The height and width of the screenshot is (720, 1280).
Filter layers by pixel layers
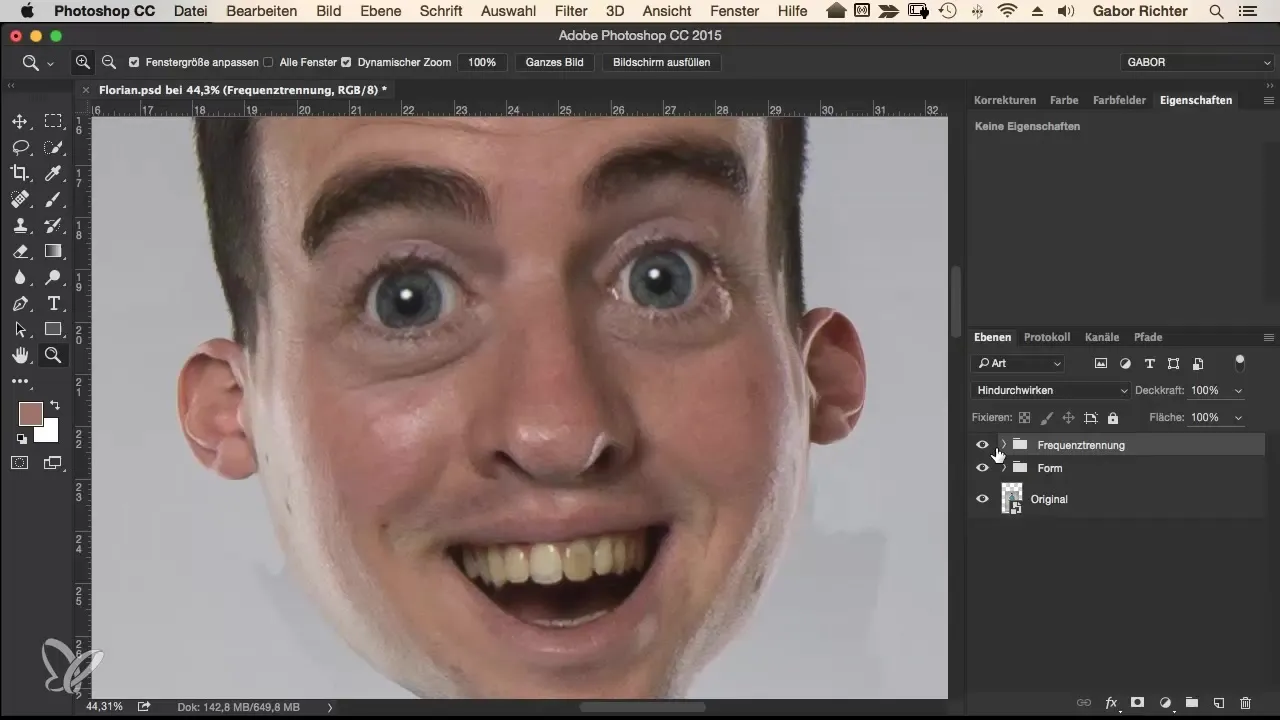[x=1101, y=364]
